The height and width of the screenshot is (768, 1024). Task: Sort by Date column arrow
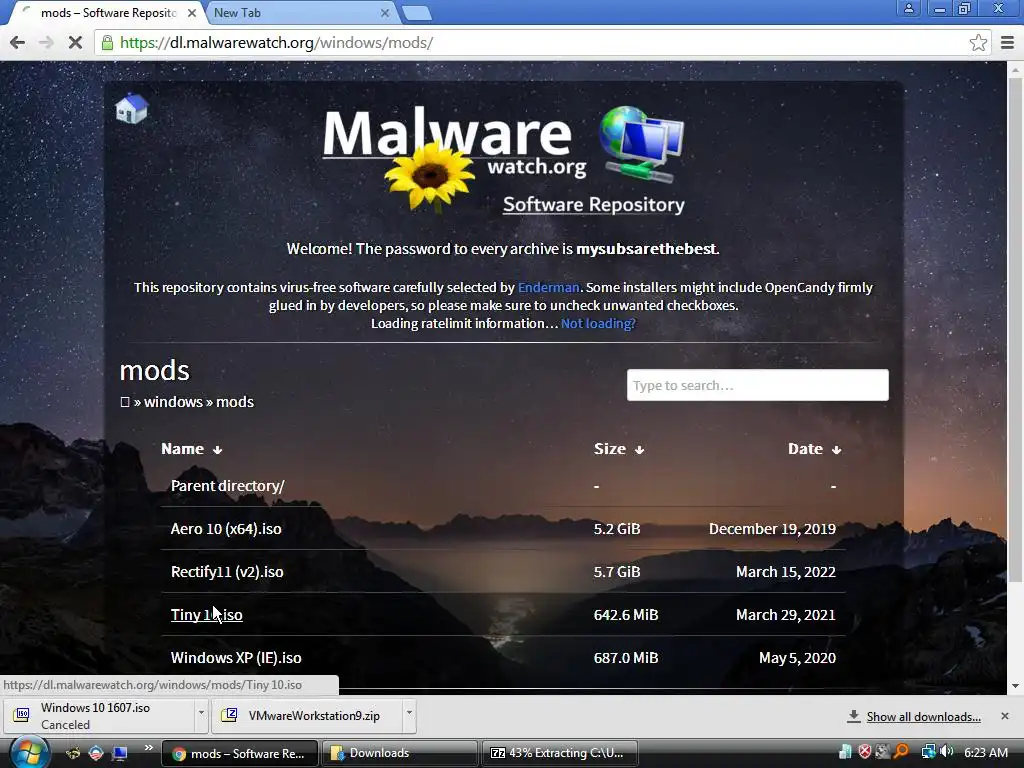click(836, 449)
